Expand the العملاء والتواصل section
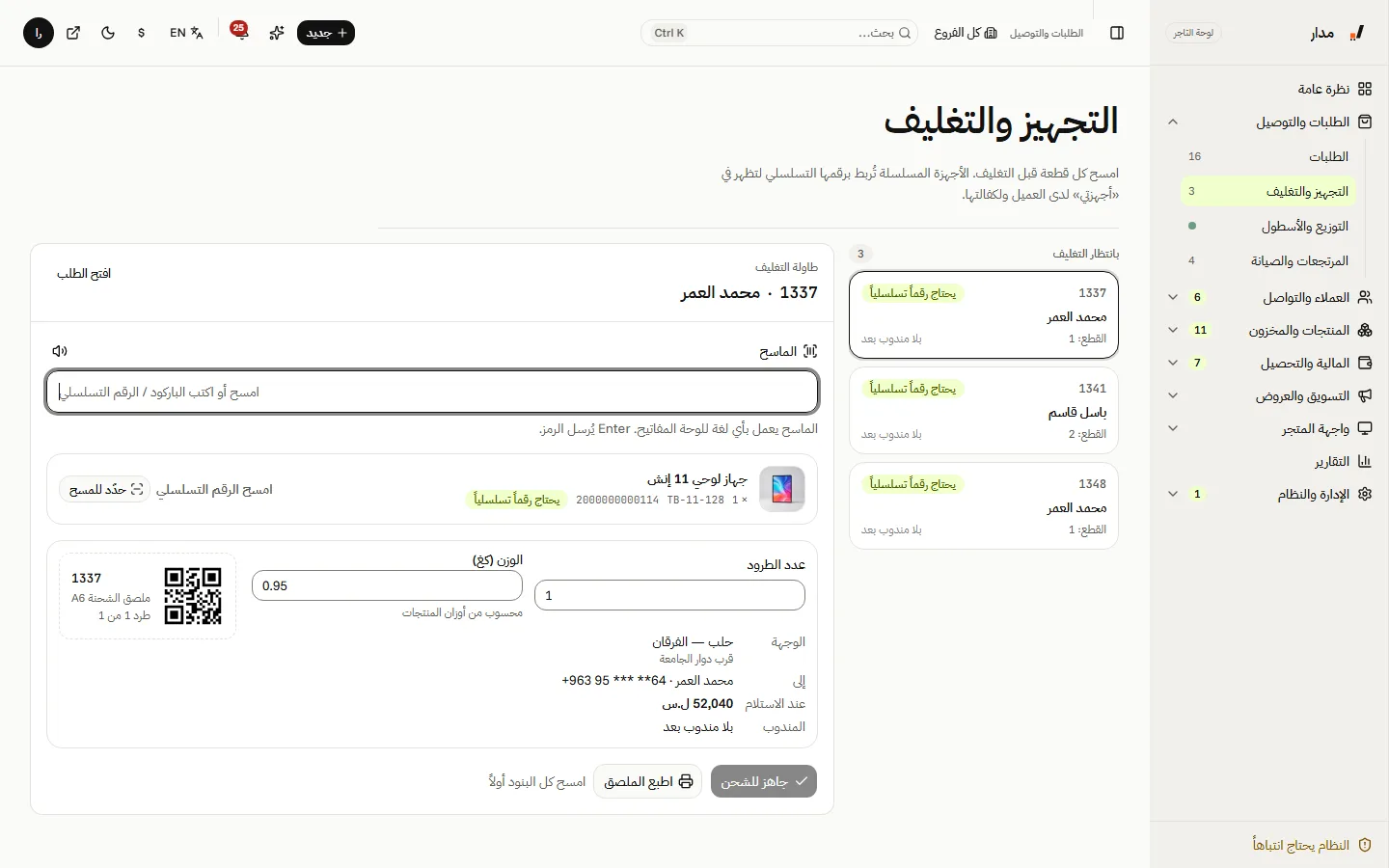Viewport: 1389px width, 868px height. [1269, 297]
